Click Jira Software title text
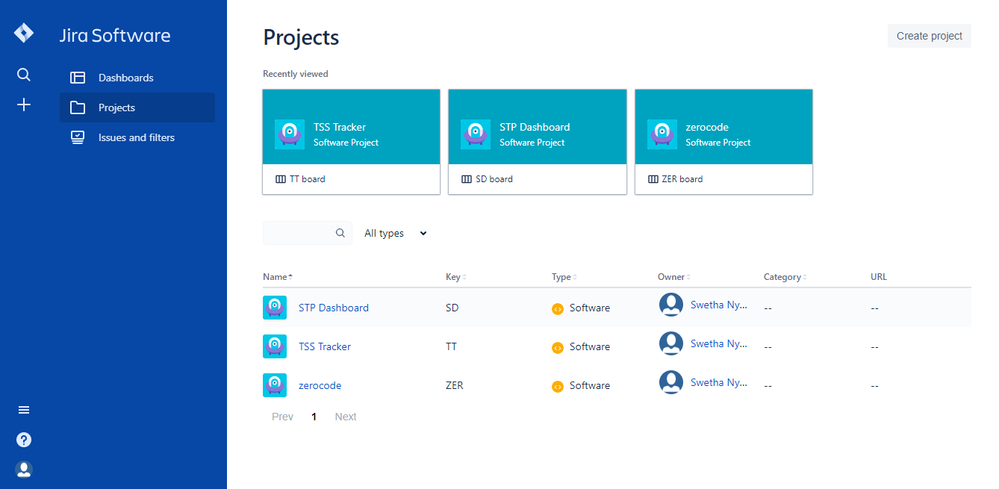 (x=115, y=36)
